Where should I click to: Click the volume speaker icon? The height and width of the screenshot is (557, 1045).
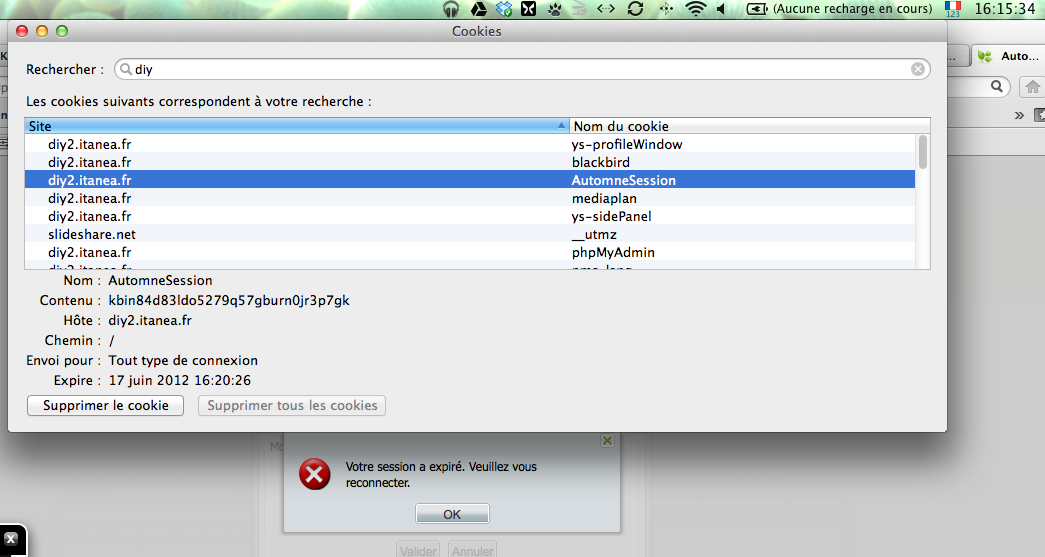pos(721,9)
